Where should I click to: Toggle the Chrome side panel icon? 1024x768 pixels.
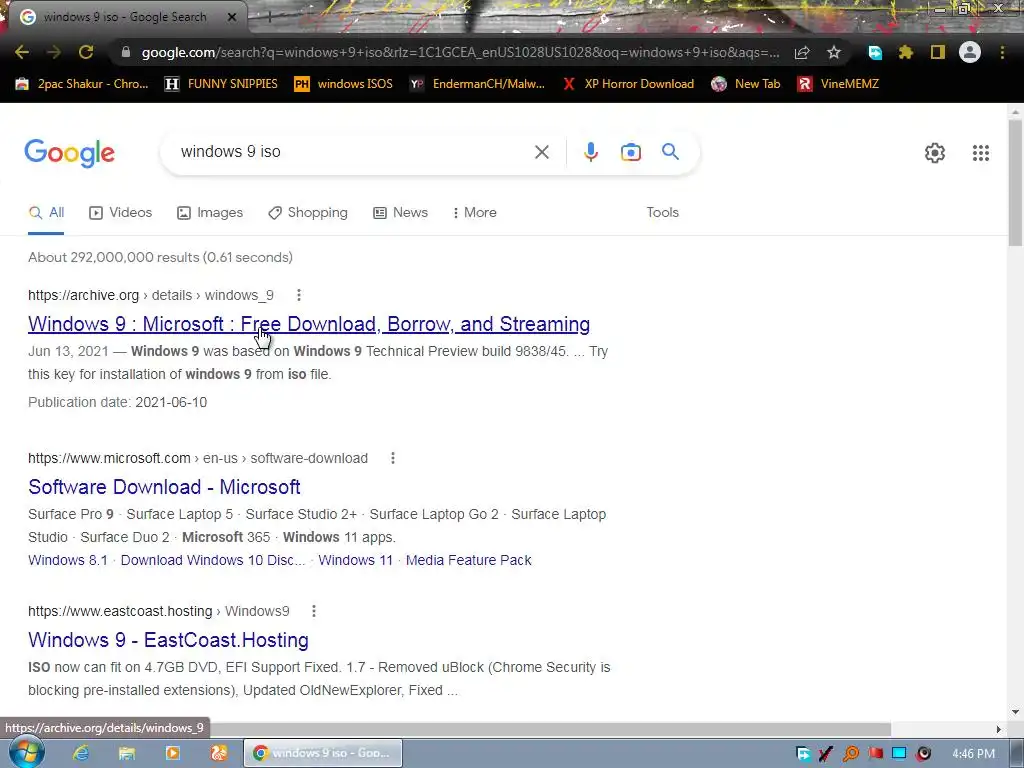938,52
